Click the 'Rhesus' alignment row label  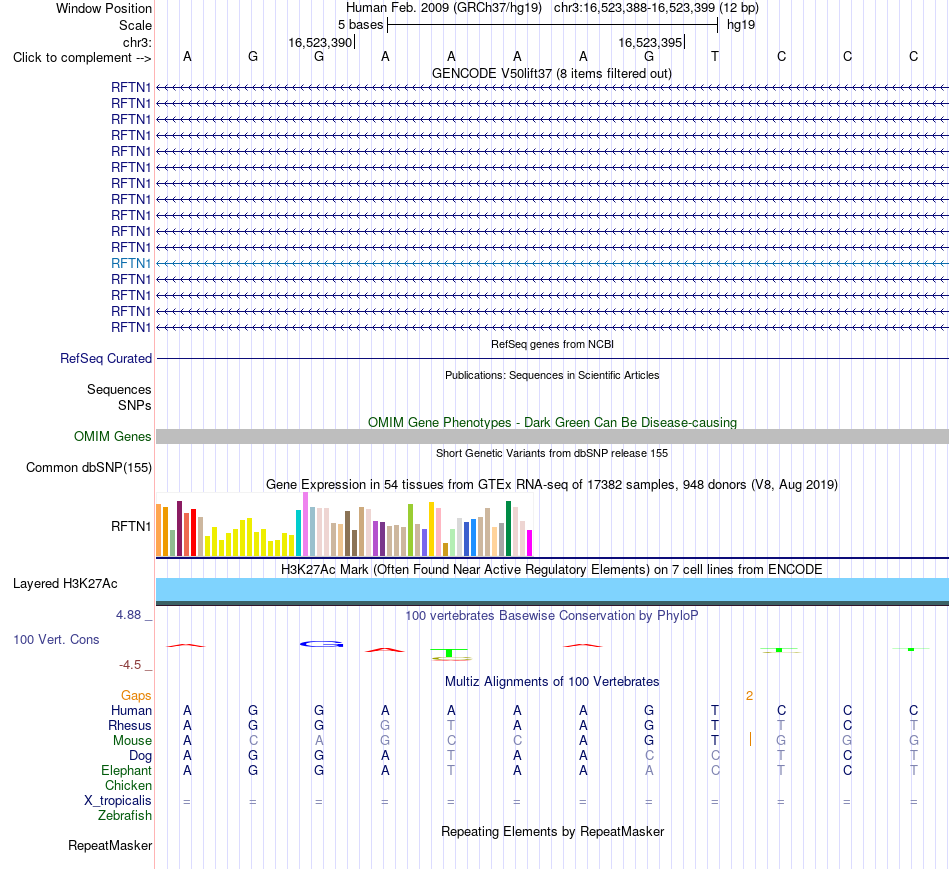[x=130, y=725]
